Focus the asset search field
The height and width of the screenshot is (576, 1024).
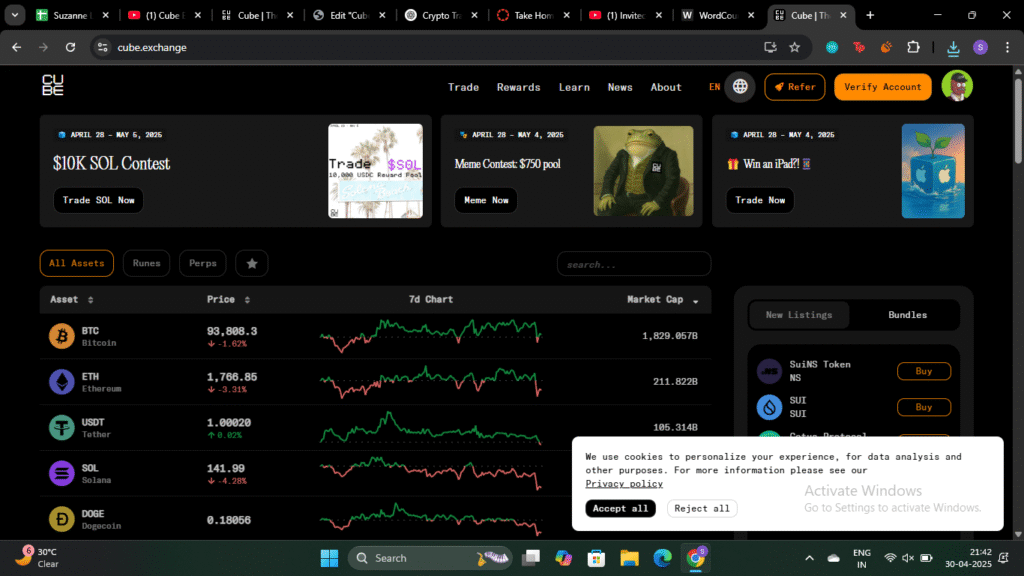pyautogui.click(x=633, y=264)
